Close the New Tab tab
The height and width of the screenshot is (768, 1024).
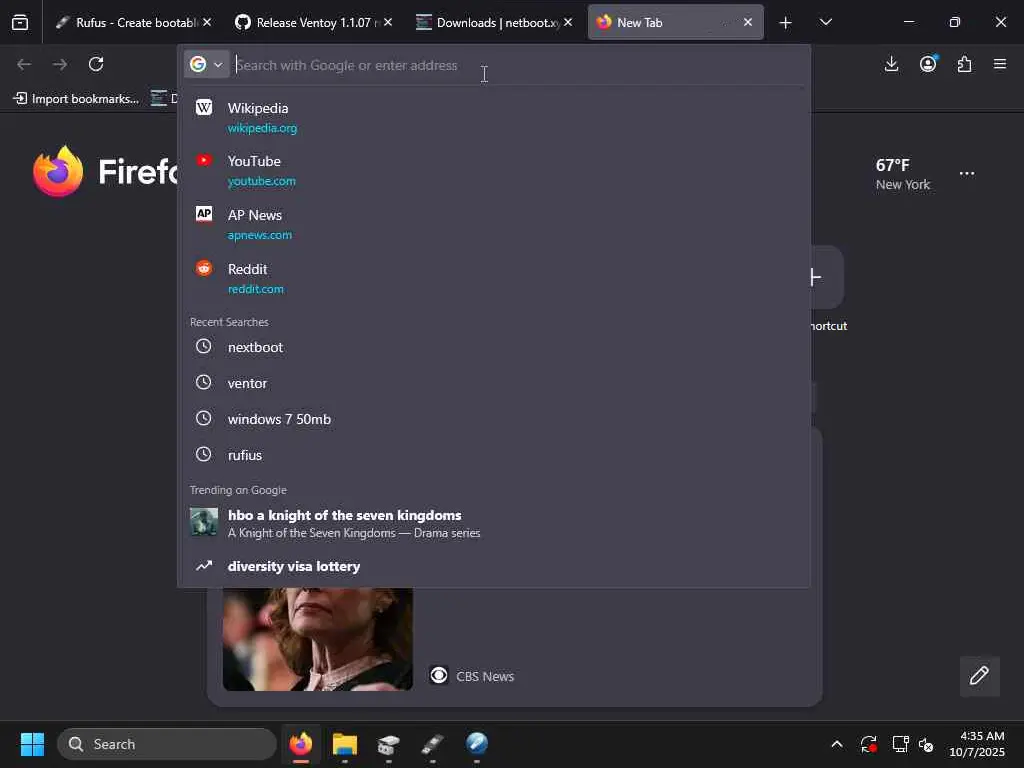[748, 22]
